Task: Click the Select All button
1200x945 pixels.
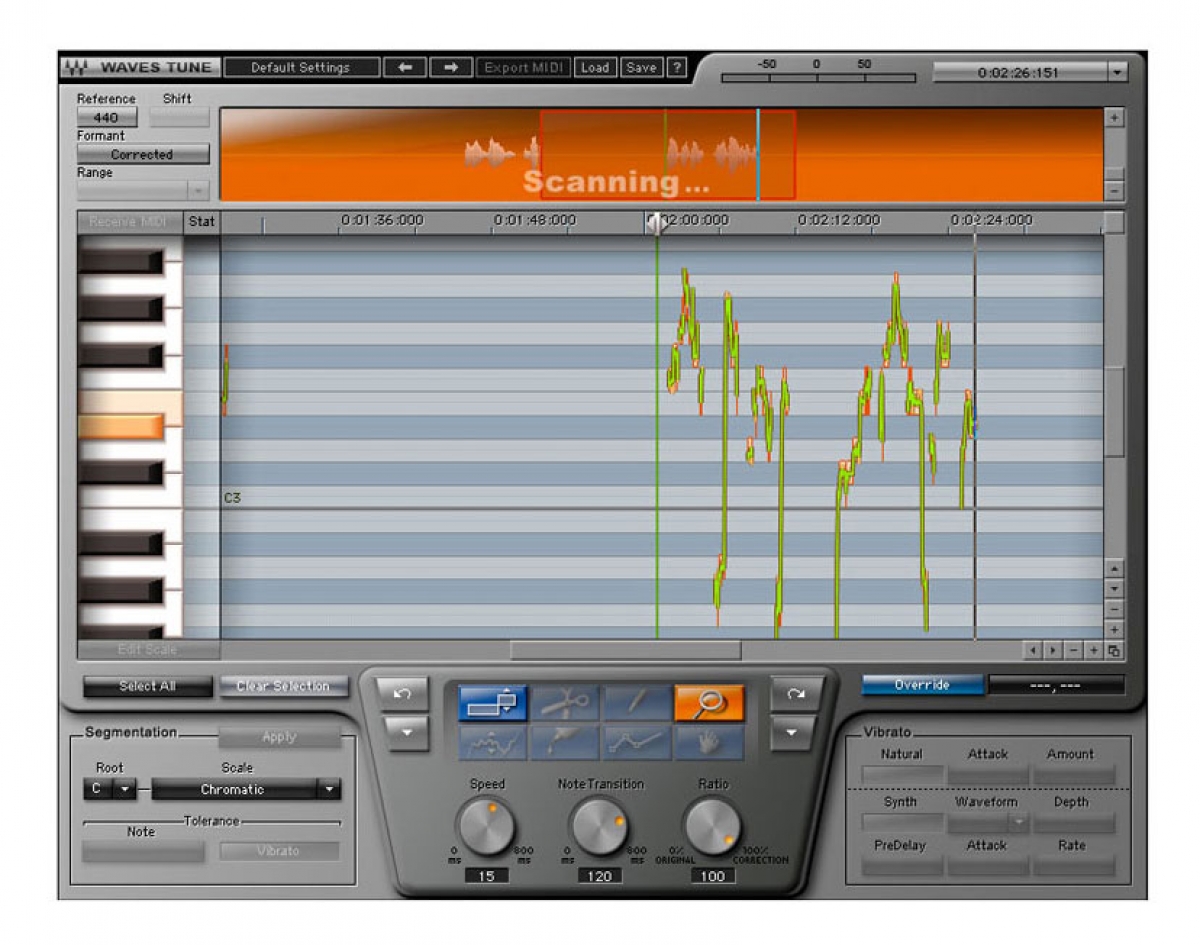Action: point(148,687)
